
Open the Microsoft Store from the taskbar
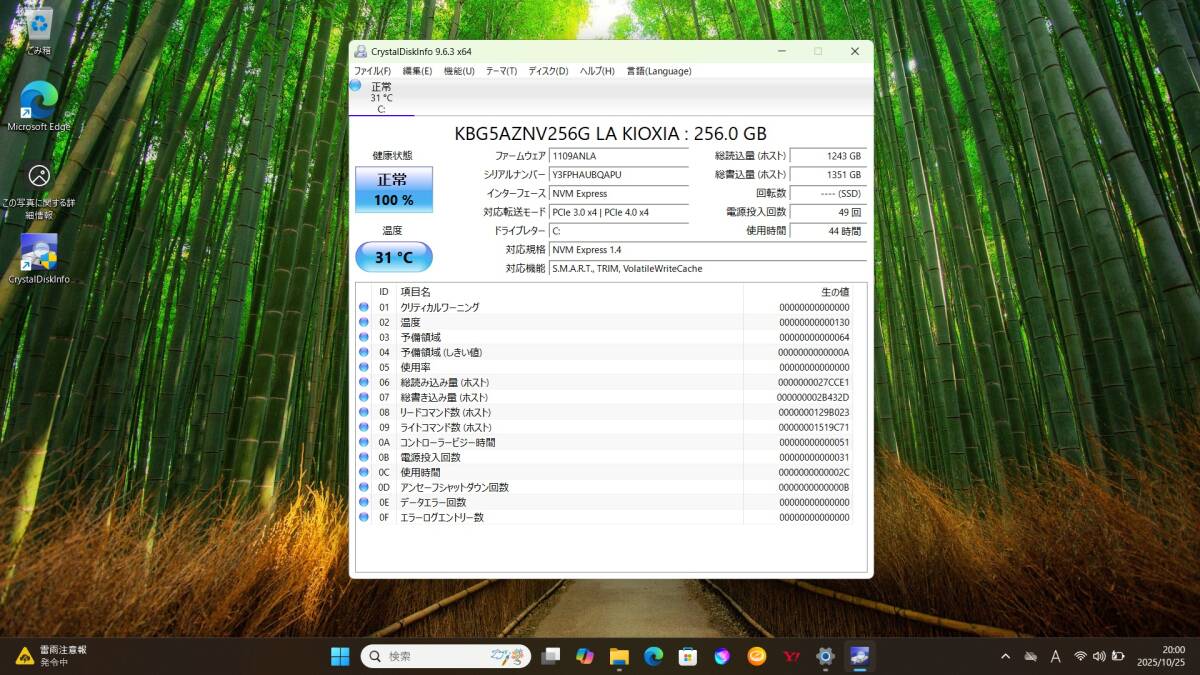click(687, 657)
